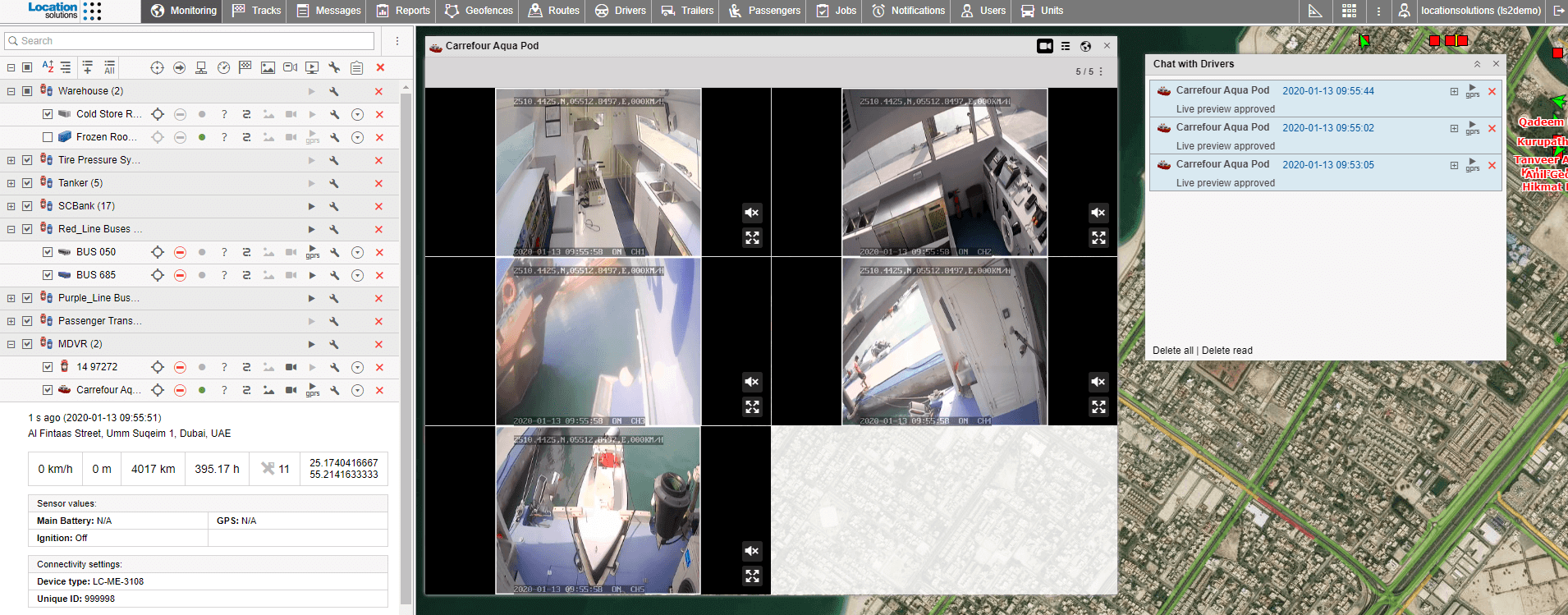Collapse the Warehouse (2) group
1568x615 pixels.
pos(11,91)
